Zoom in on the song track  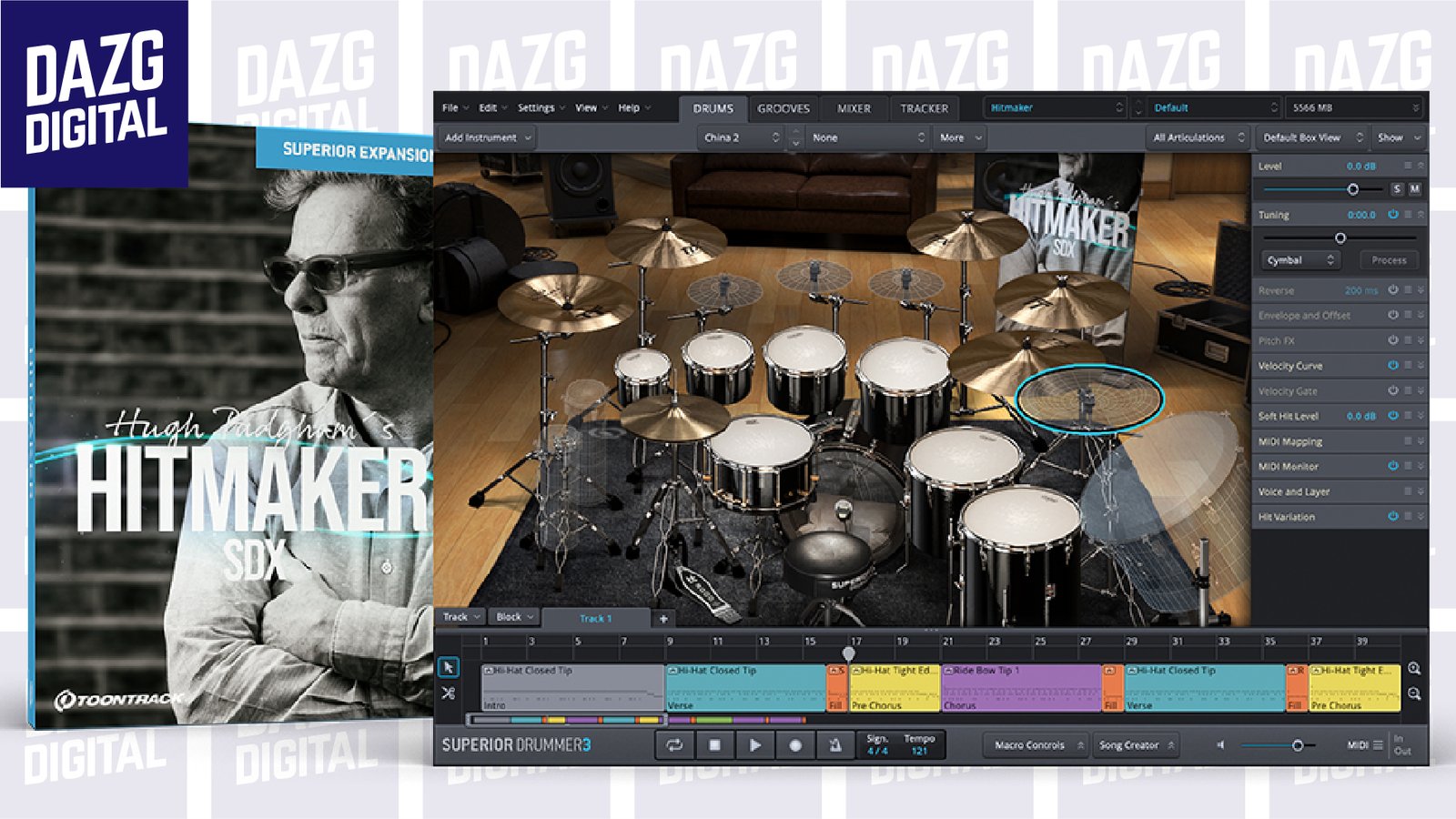point(1414,668)
